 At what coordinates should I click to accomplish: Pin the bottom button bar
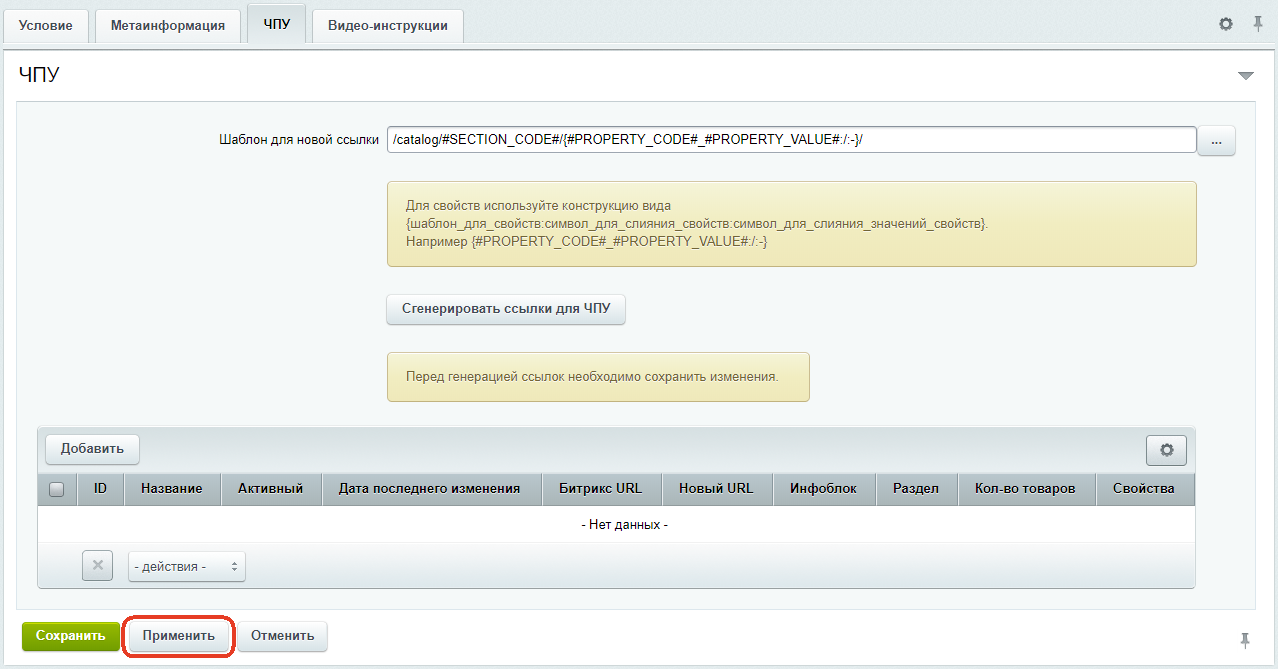tap(1245, 639)
